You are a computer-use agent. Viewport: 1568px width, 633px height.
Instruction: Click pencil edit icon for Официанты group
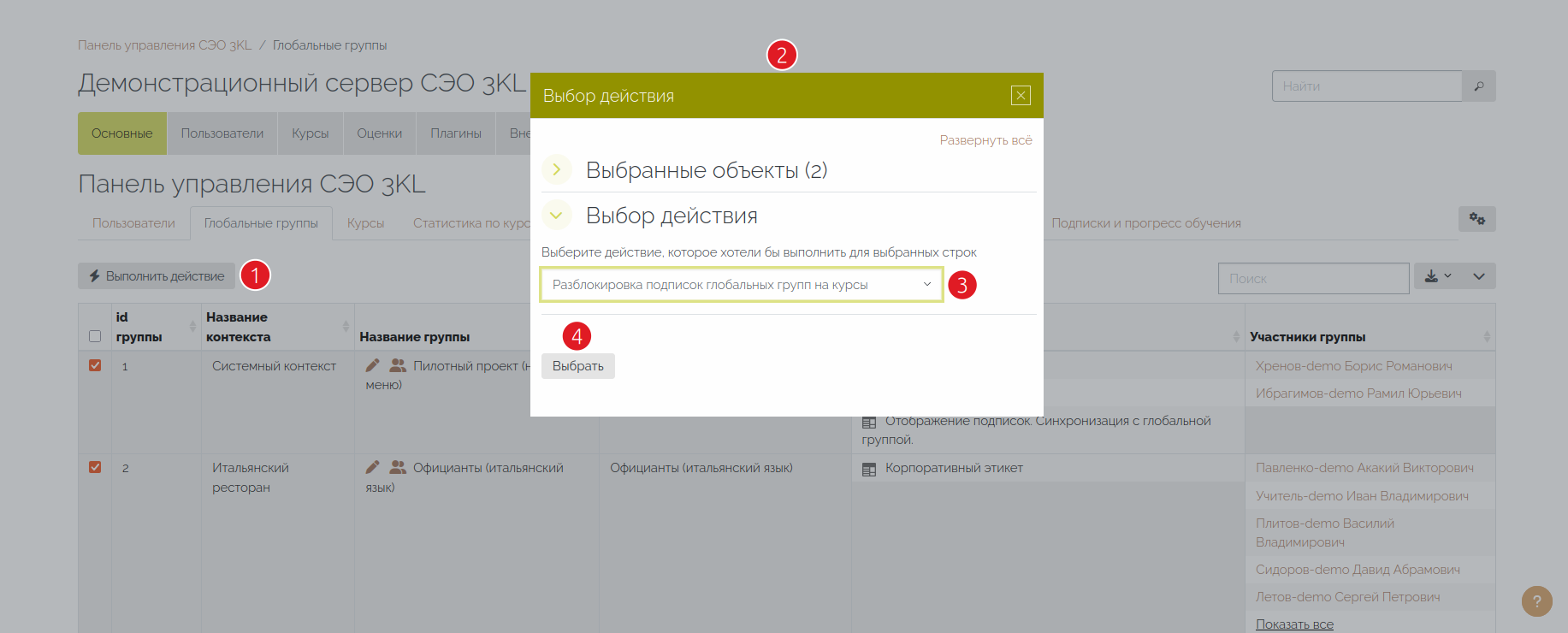[372, 467]
